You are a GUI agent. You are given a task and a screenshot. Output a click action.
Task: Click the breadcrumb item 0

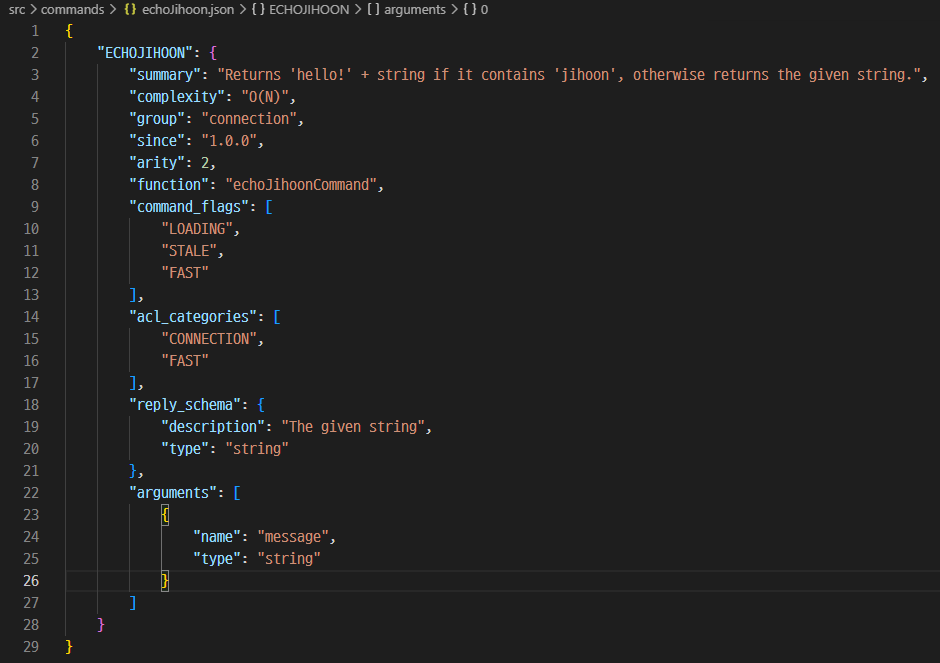pos(484,10)
